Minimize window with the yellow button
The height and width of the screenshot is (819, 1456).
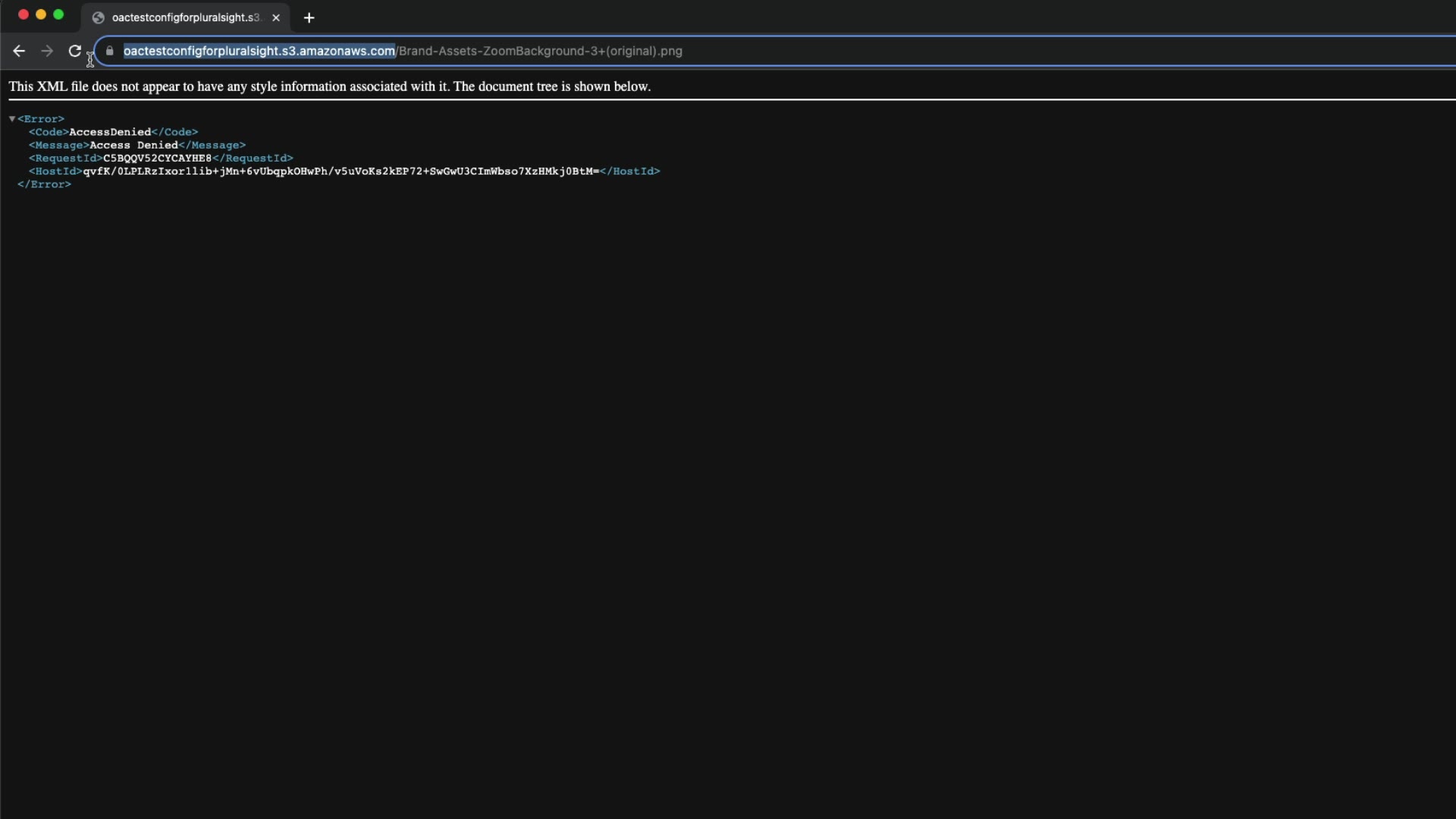pos(41,14)
